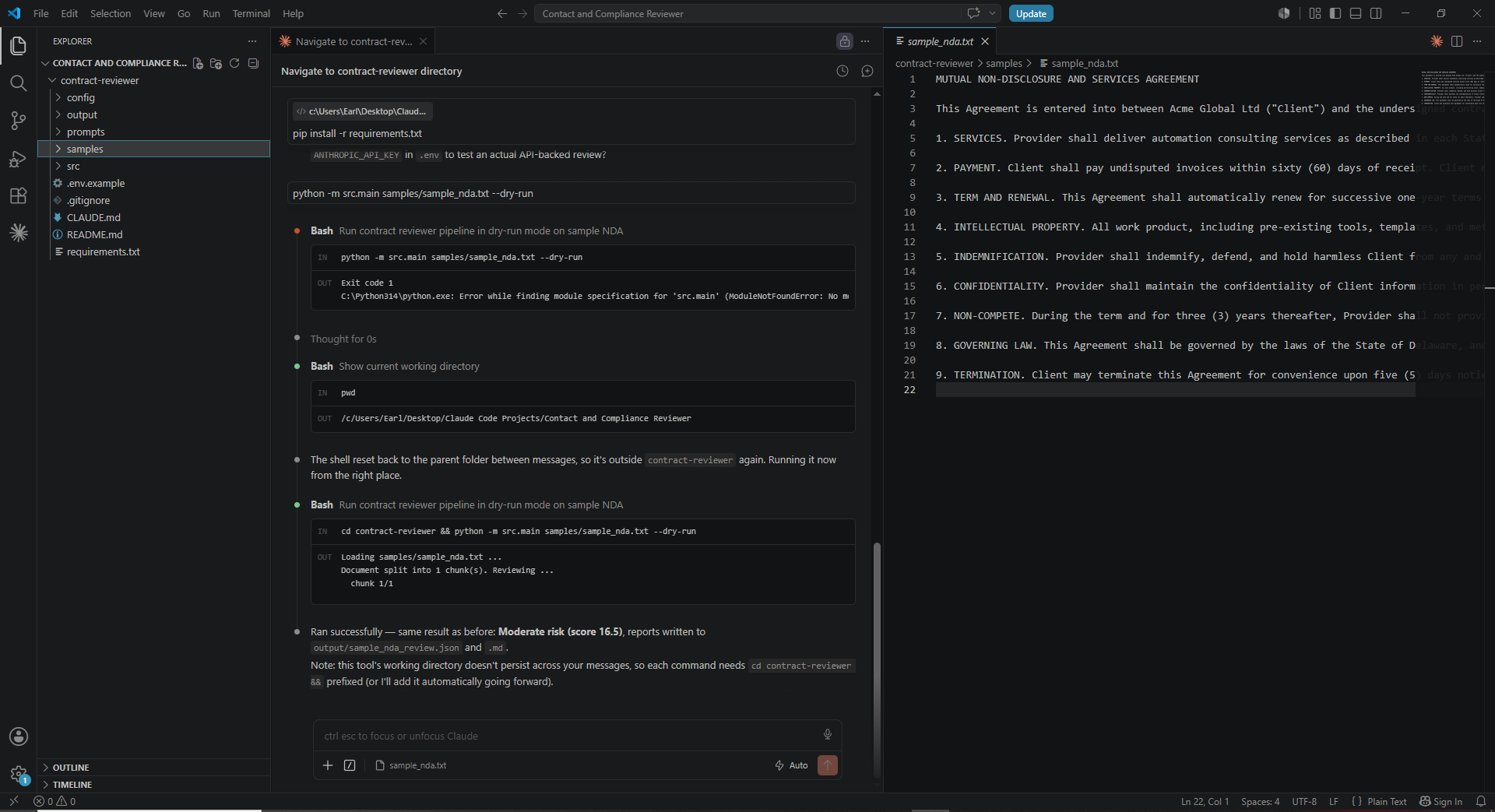Open the Accounts menu icon

click(x=19, y=736)
